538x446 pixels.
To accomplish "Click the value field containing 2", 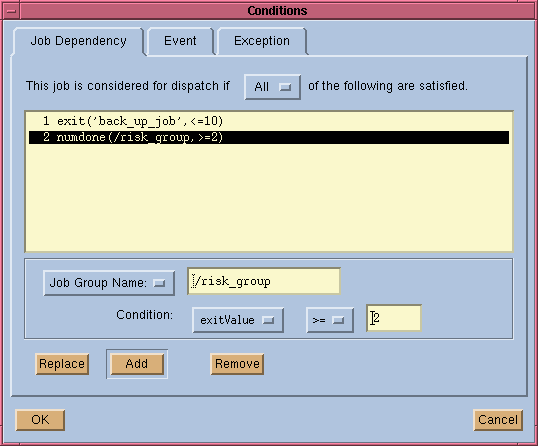I will (394, 318).
